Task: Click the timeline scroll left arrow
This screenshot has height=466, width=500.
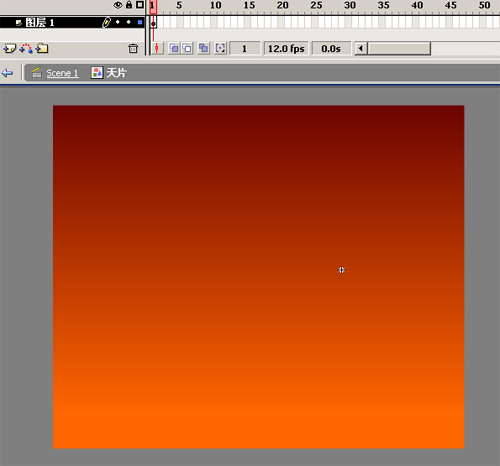Action: coord(360,49)
